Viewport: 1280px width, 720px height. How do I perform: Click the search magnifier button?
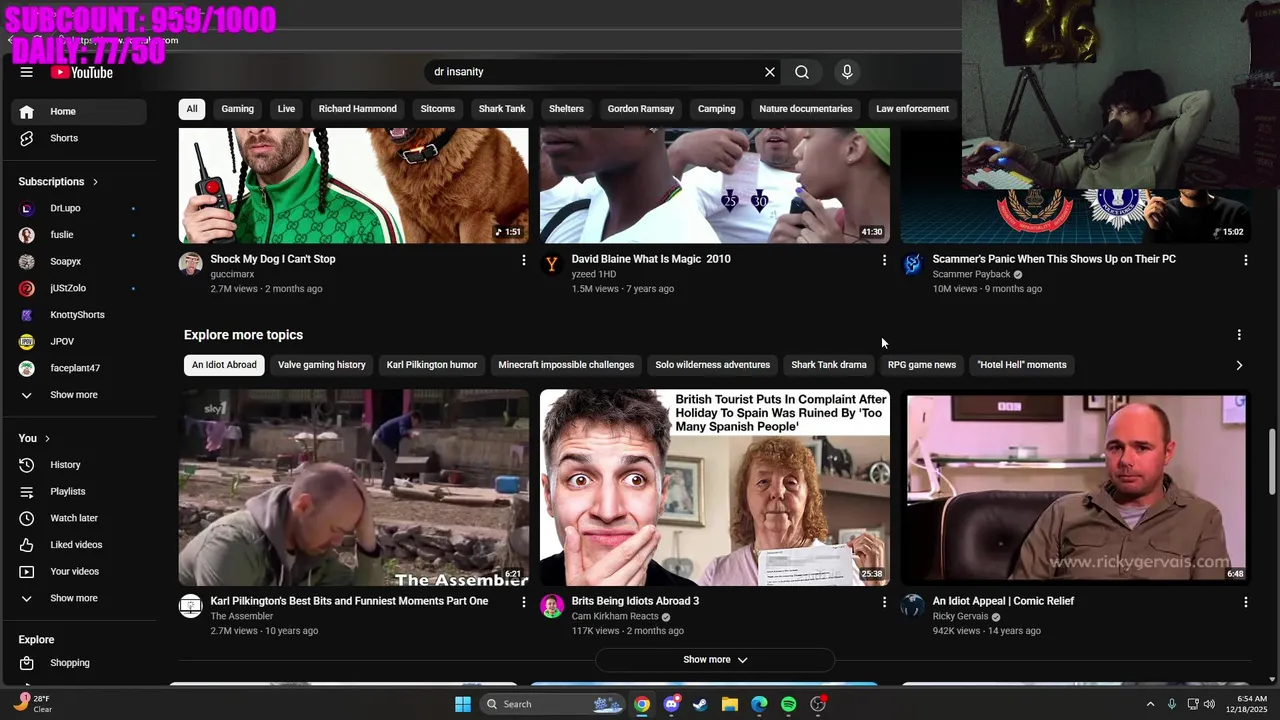point(802,72)
